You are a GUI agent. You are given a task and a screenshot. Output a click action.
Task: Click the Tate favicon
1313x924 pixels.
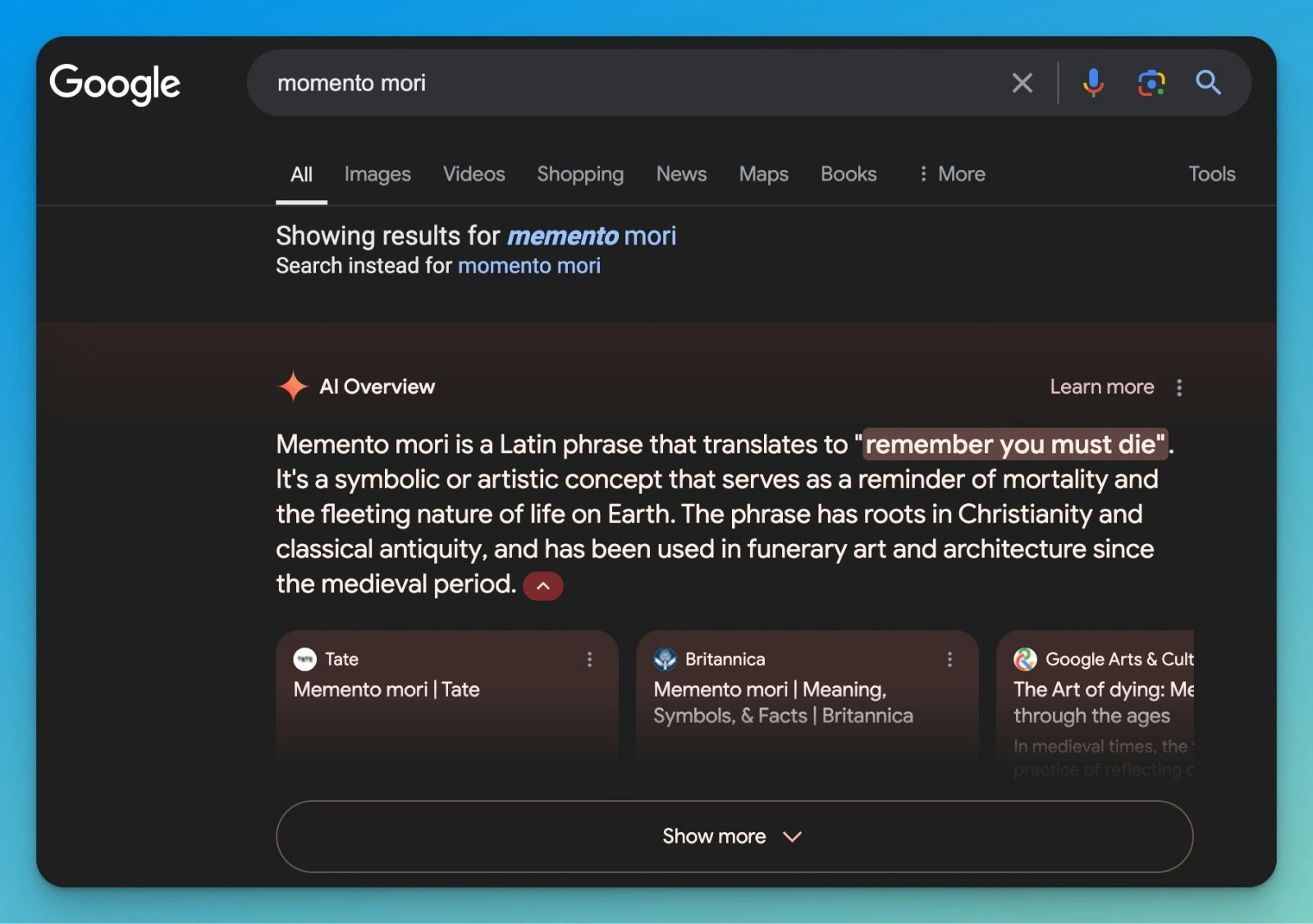tap(304, 659)
